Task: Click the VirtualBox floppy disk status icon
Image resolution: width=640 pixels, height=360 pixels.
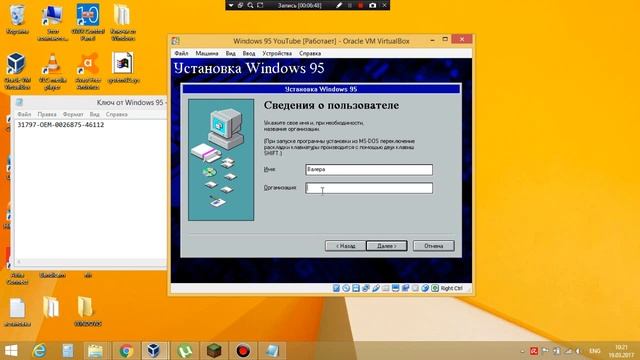Action: tap(356, 288)
